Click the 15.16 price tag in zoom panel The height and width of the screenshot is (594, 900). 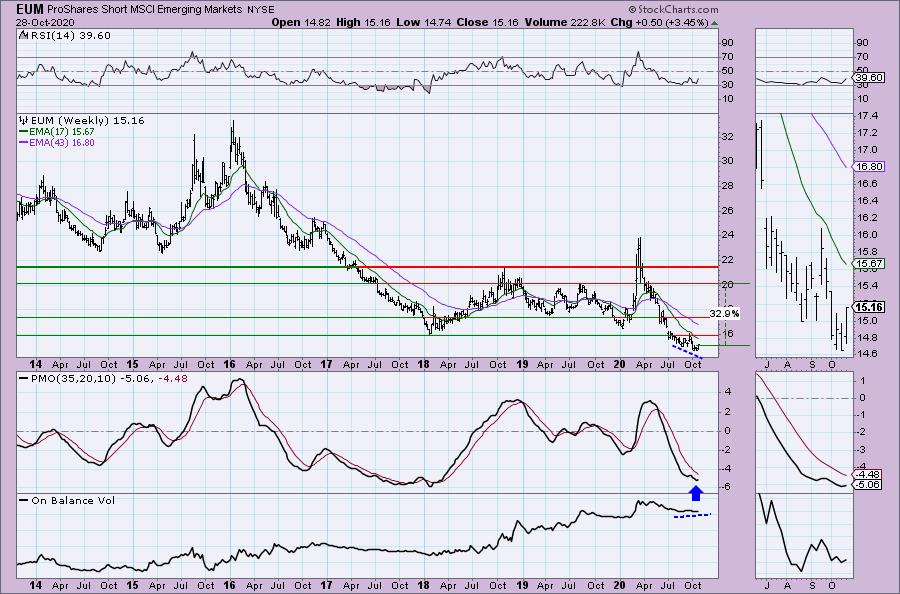[x=868, y=307]
